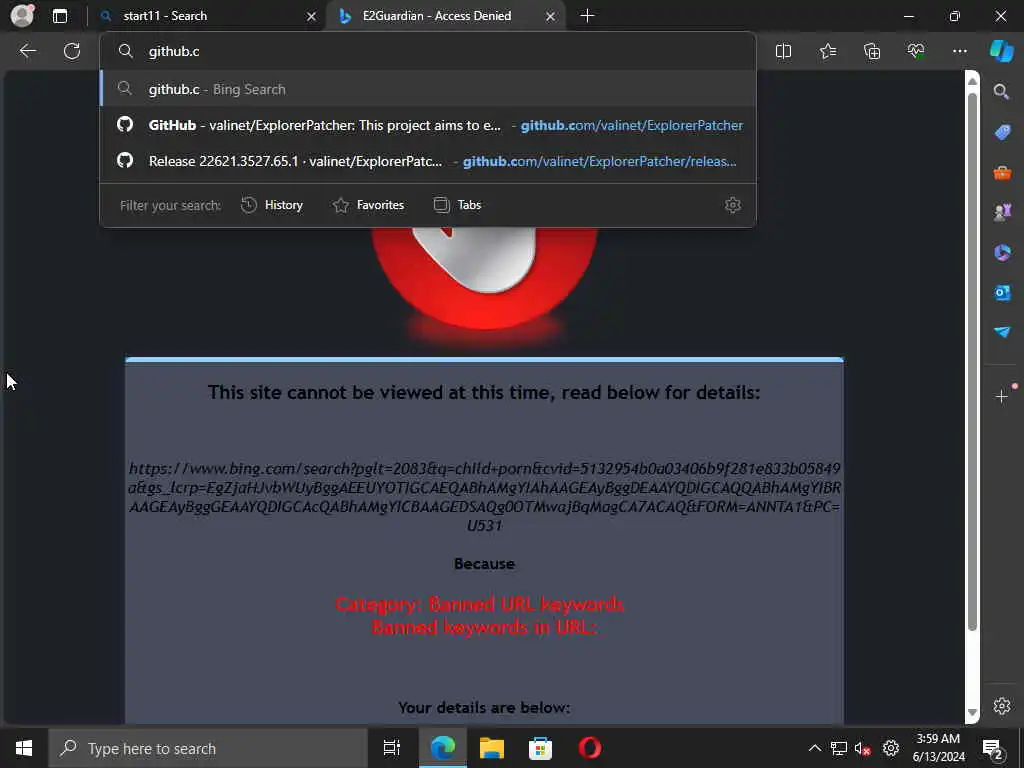This screenshot has width=1024, height=768.
Task: Open Task View on taskbar
Action: [391, 748]
